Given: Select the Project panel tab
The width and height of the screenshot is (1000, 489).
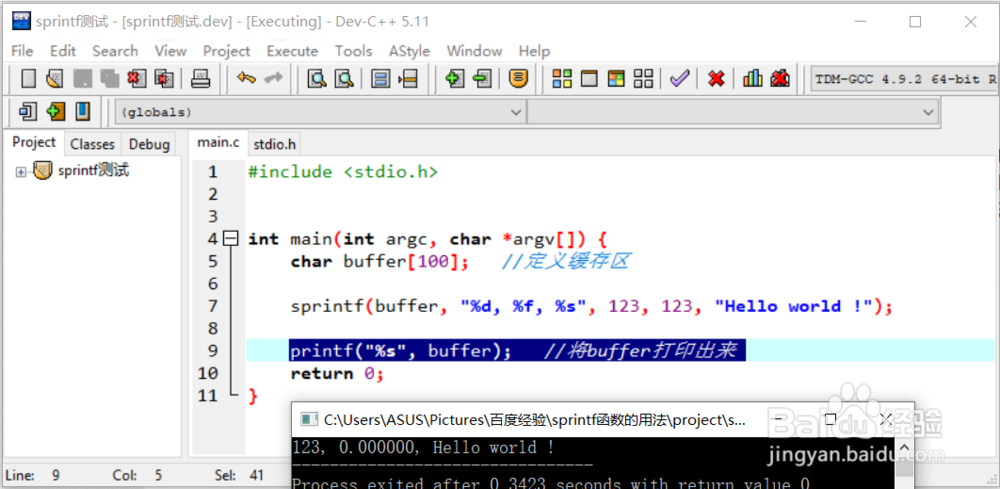Looking at the screenshot, I should click(34, 142).
